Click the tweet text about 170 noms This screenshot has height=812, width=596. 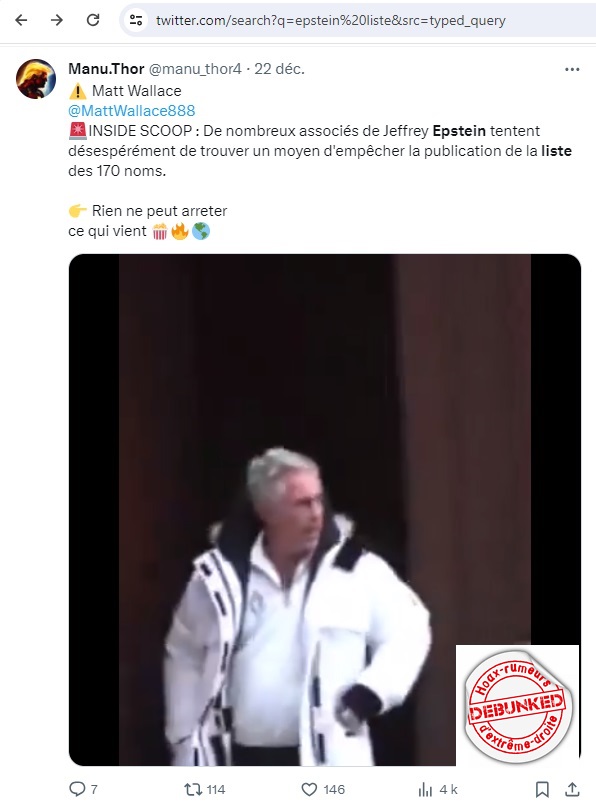click(x=320, y=151)
